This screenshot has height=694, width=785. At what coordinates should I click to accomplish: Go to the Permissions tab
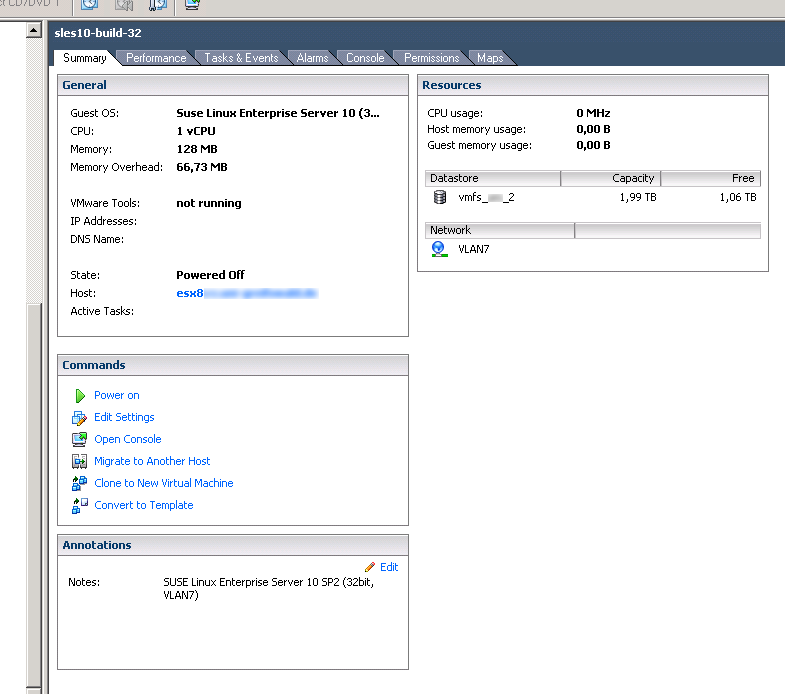click(432, 58)
